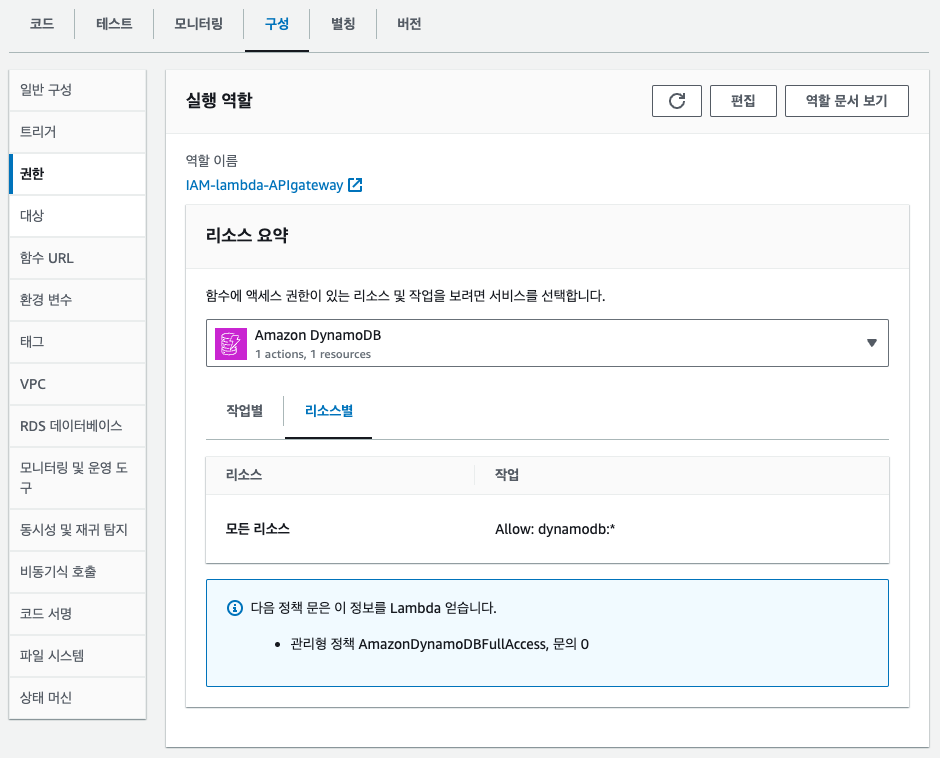
Task: Select the 작업별 tab
Action: (245, 411)
